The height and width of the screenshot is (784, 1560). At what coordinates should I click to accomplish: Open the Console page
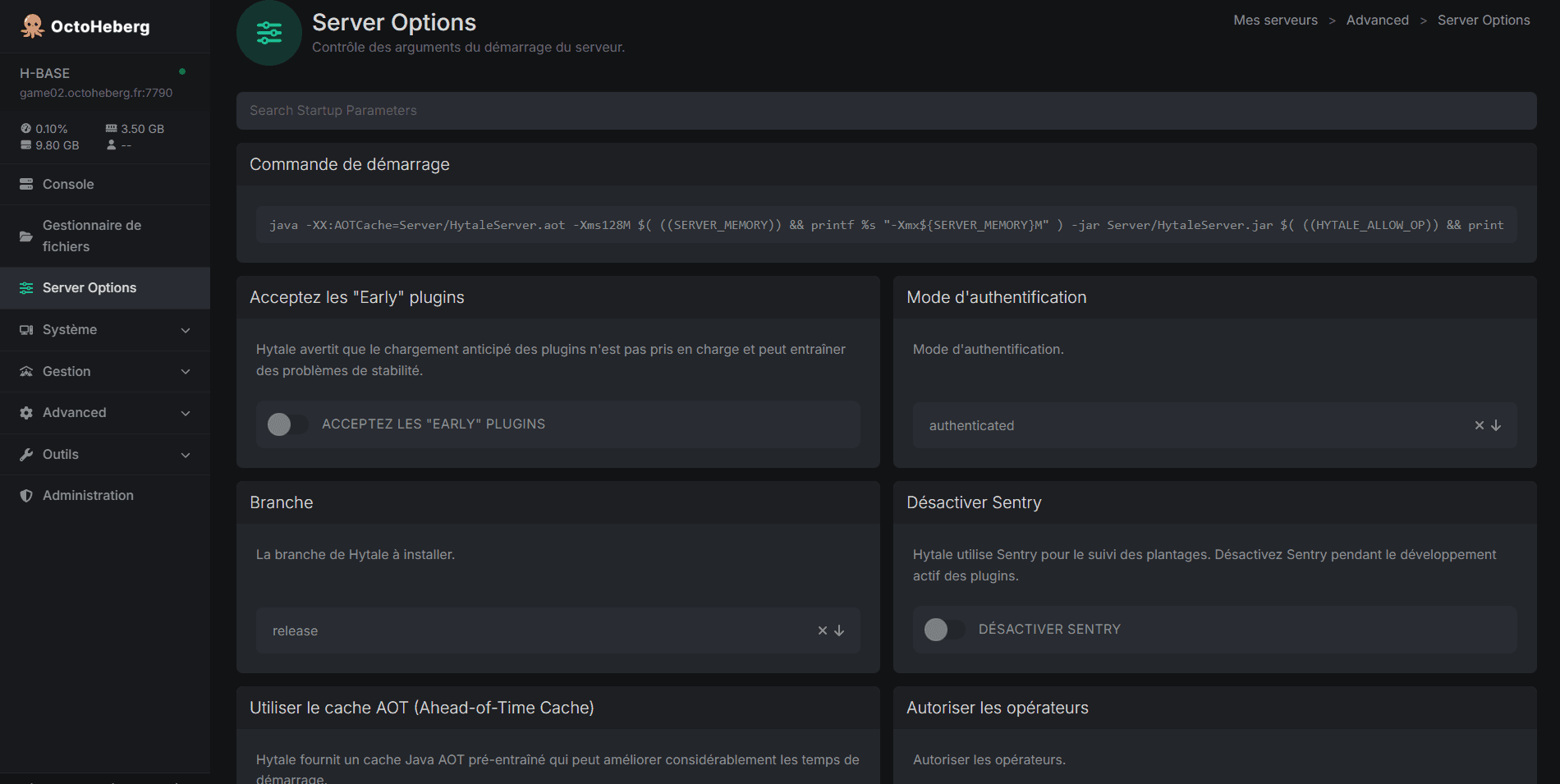[x=105, y=184]
